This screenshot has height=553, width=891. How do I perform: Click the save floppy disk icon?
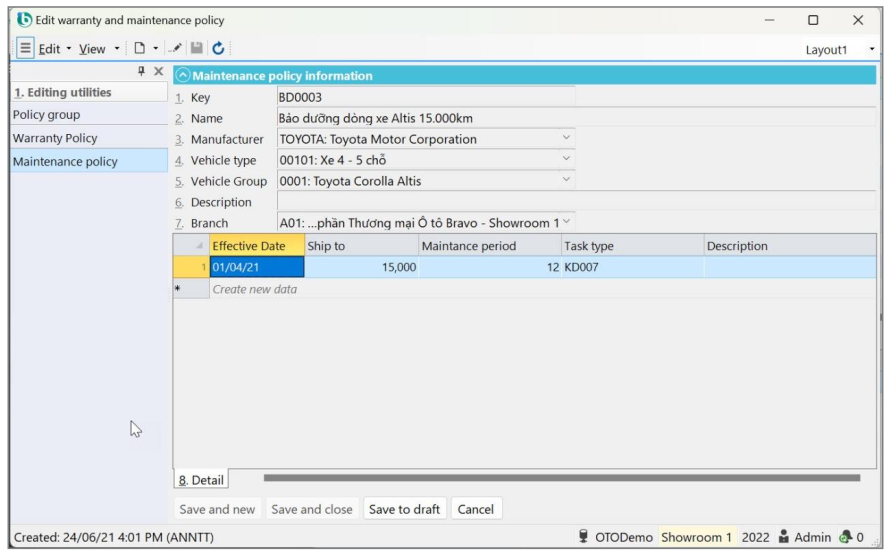click(x=198, y=48)
